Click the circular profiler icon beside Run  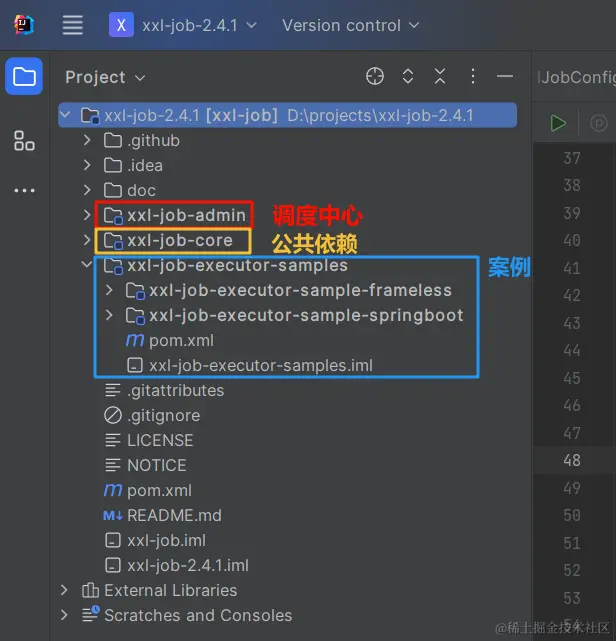599,123
